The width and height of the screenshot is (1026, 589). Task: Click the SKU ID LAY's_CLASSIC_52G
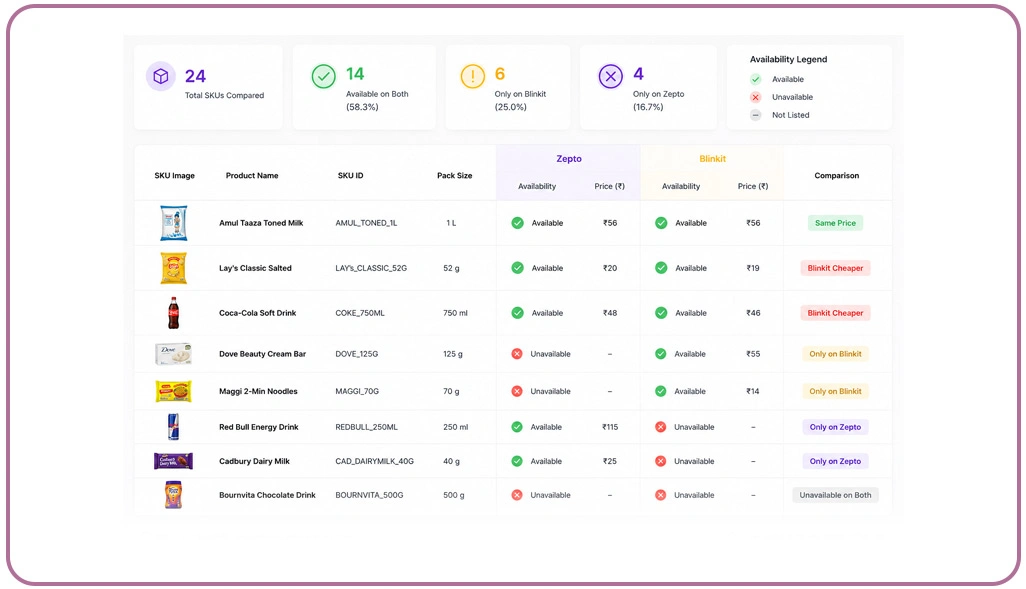point(371,268)
